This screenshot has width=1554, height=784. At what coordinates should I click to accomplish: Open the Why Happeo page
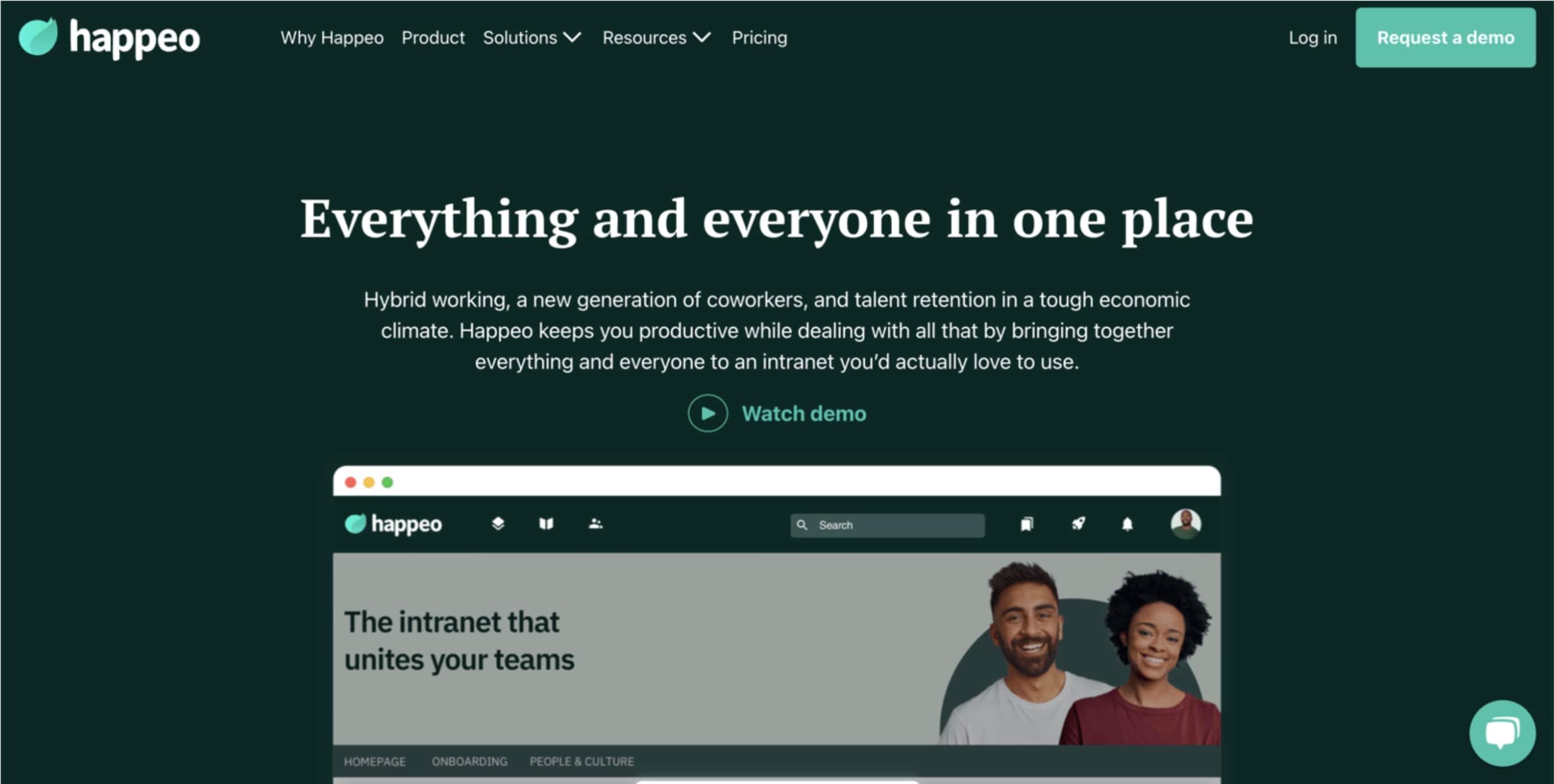[332, 38]
